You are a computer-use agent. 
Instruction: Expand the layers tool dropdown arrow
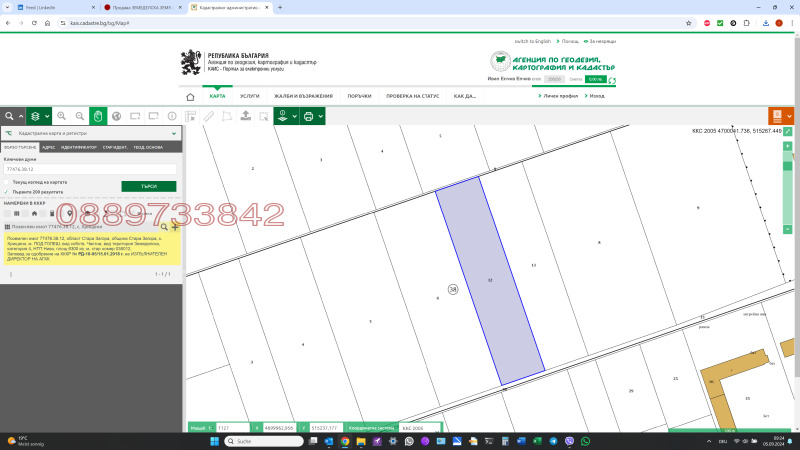[46, 116]
